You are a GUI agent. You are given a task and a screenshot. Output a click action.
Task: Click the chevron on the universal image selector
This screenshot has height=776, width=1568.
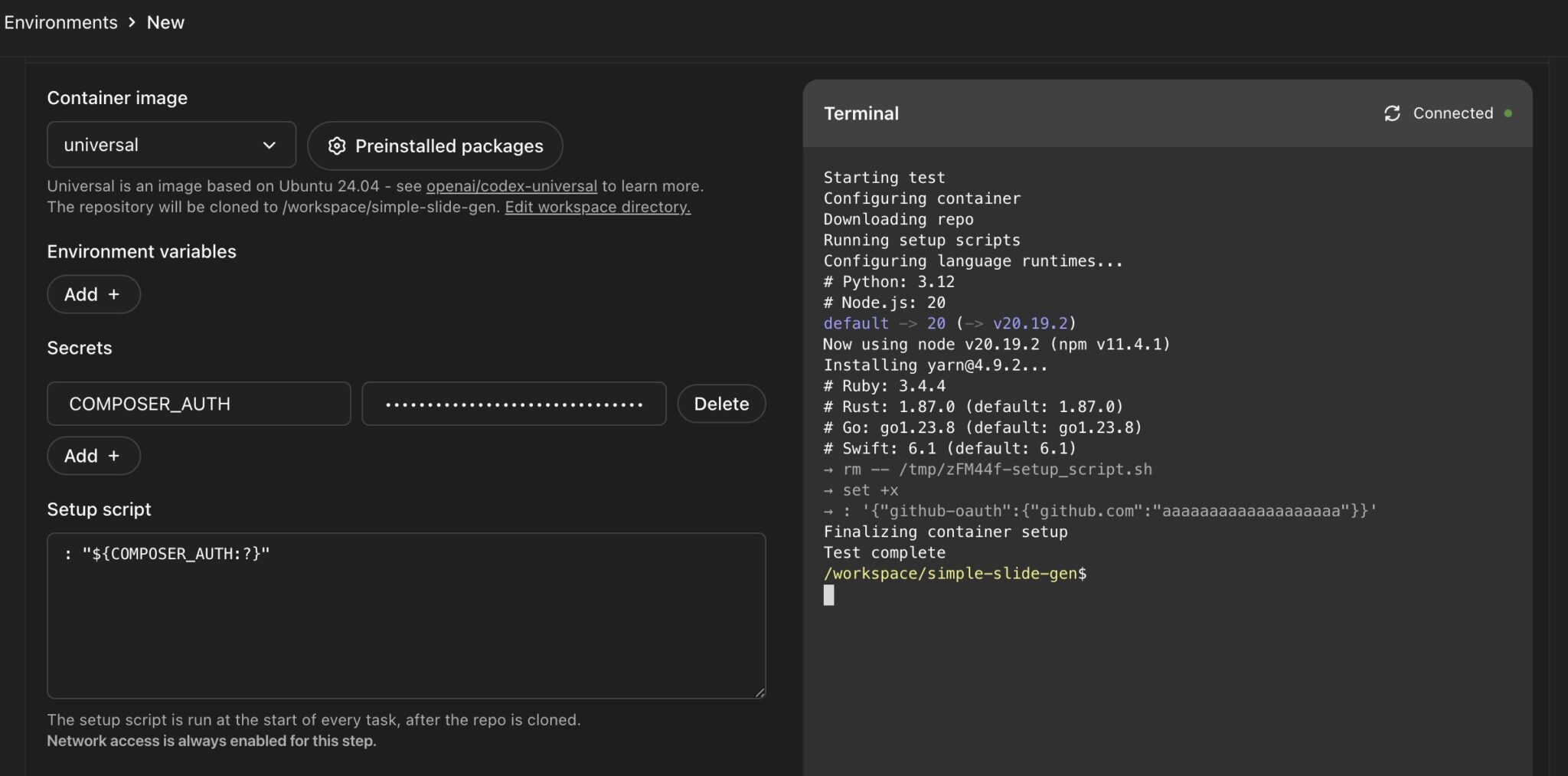click(x=269, y=144)
